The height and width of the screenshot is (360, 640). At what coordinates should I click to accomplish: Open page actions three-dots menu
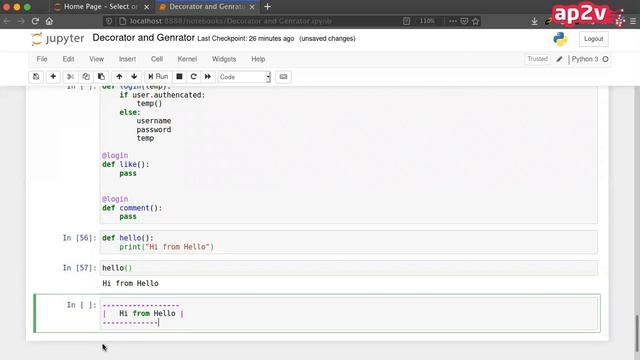453,21
